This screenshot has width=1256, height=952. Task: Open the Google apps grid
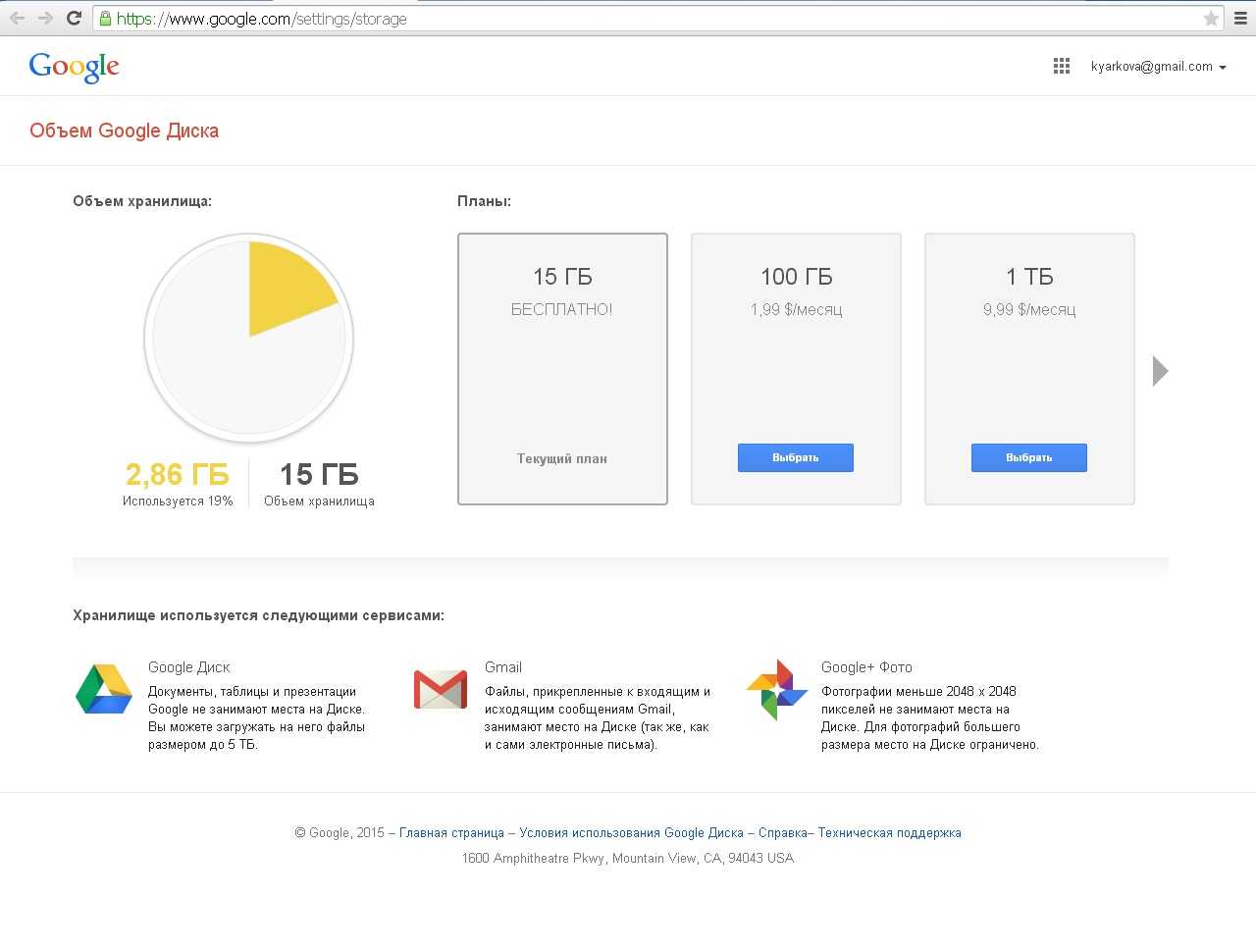(1061, 67)
